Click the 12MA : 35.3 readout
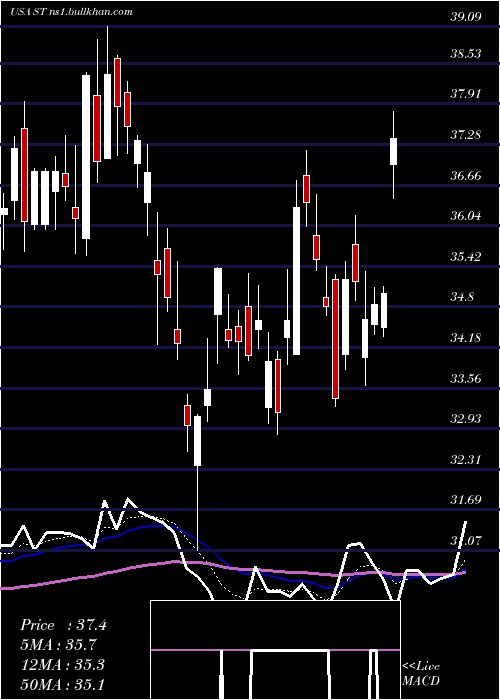This screenshot has height=700, width=500. pyautogui.click(x=62, y=664)
